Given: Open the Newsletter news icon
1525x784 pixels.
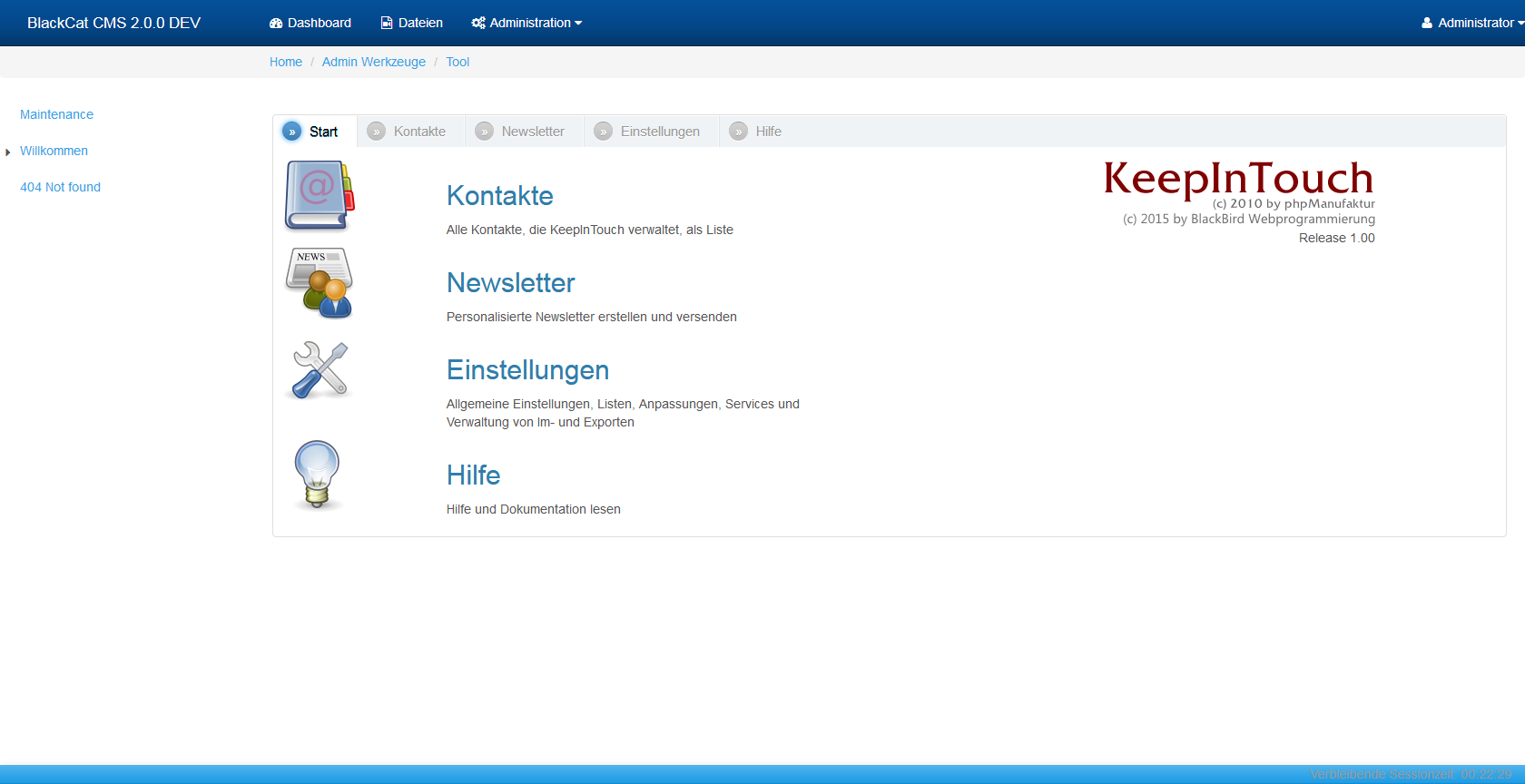Looking at the screenshot, I should pos(320,282).
